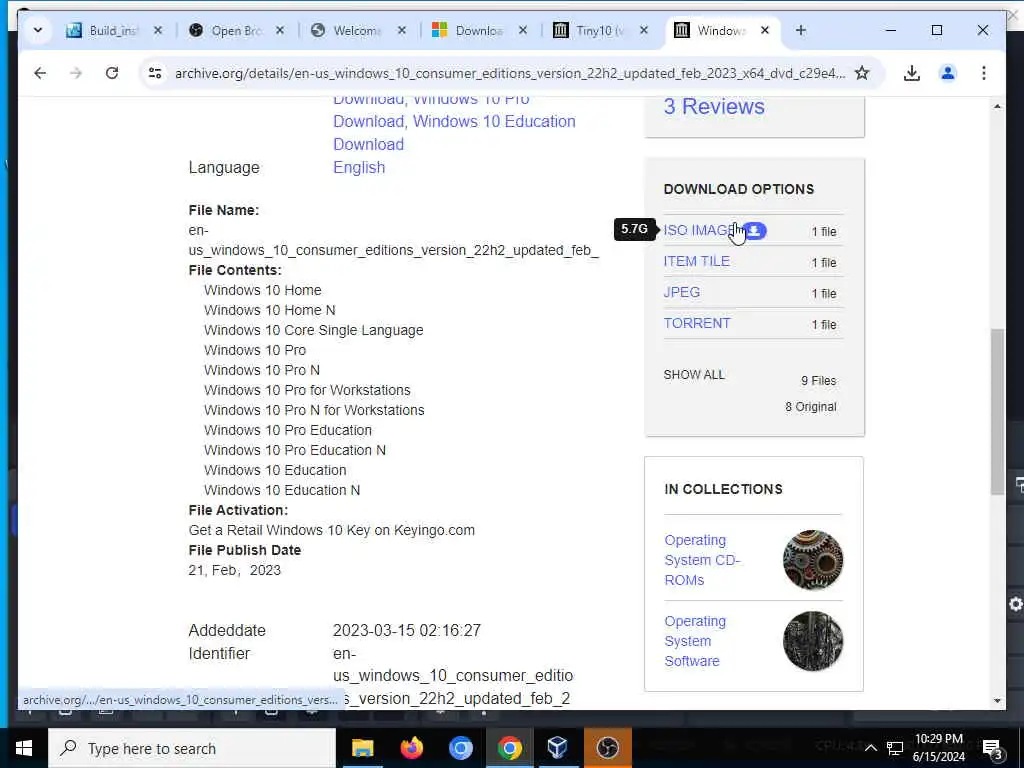Click the Operating System Software collection thumbnail

[x=813, y=641]
